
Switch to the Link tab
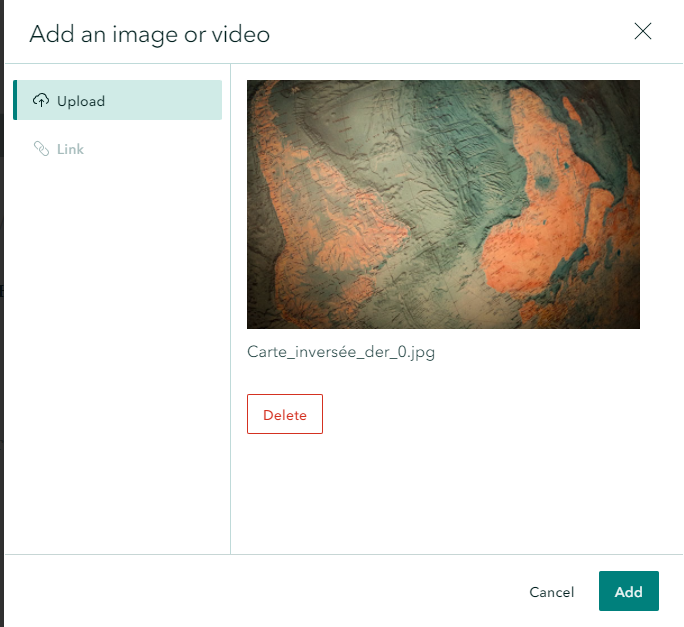click(118, 149)
